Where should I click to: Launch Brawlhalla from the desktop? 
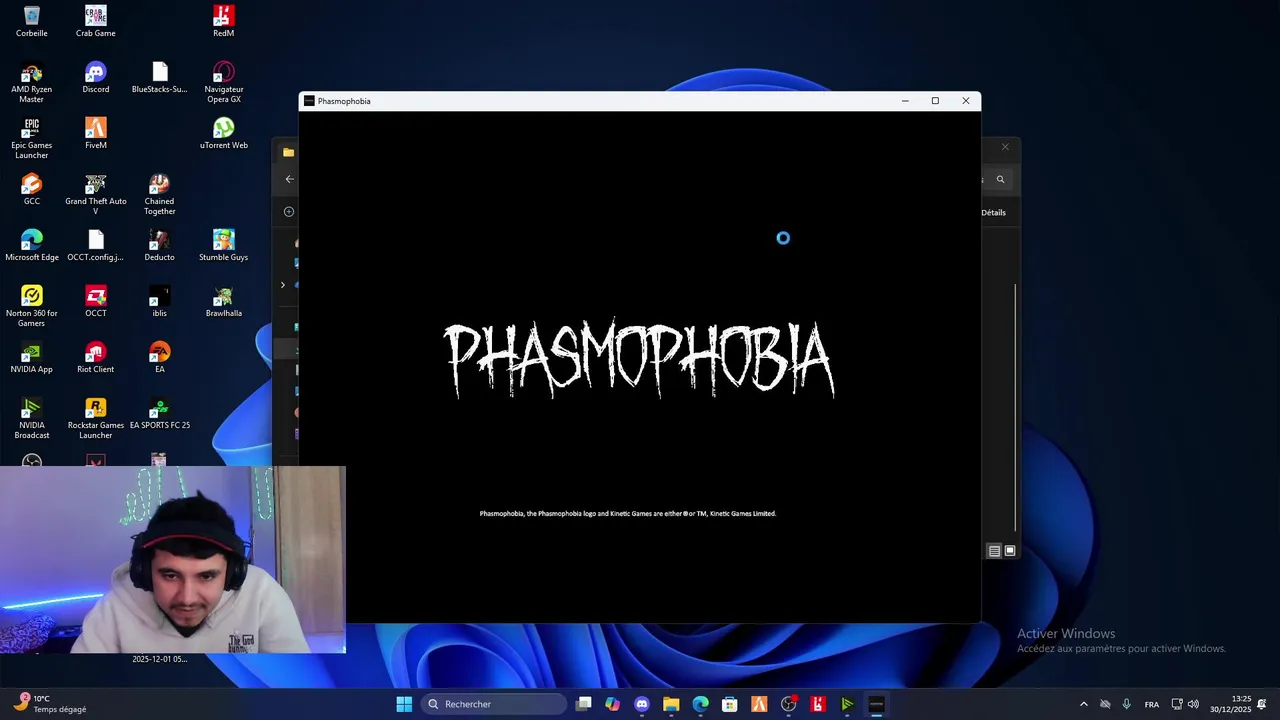[223, 301]
